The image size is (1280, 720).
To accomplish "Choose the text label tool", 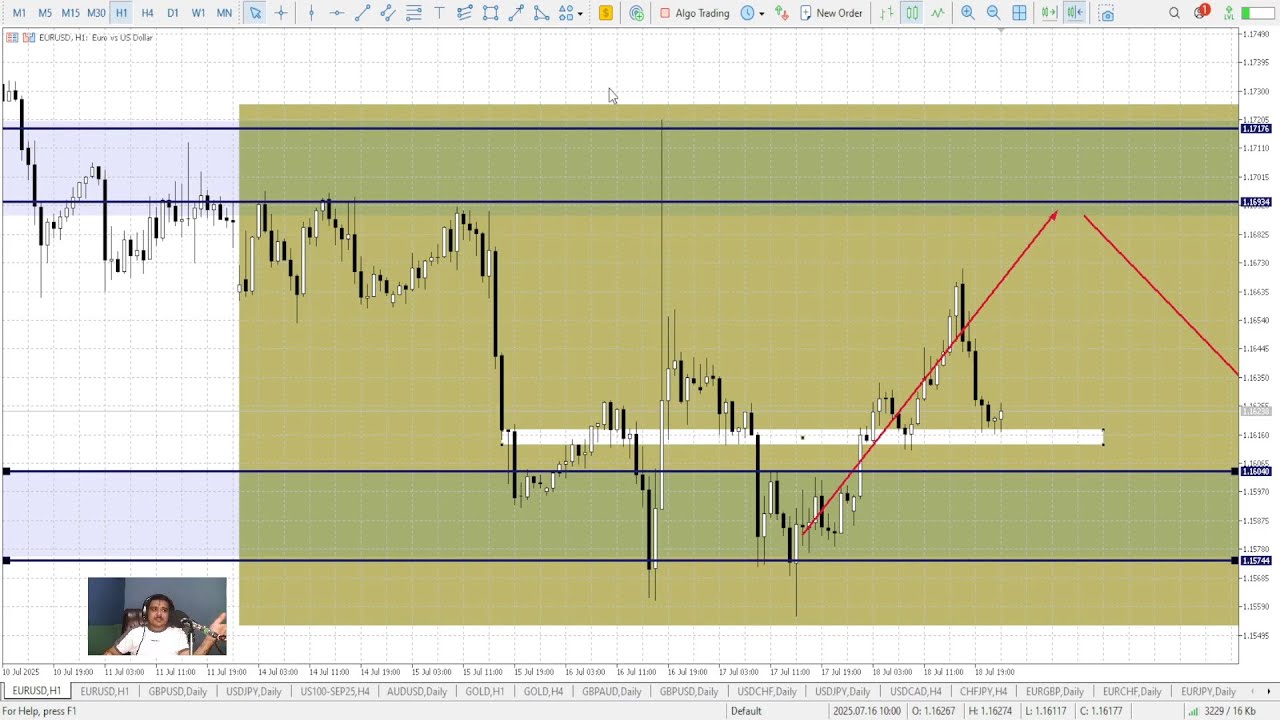I will 439,13.
